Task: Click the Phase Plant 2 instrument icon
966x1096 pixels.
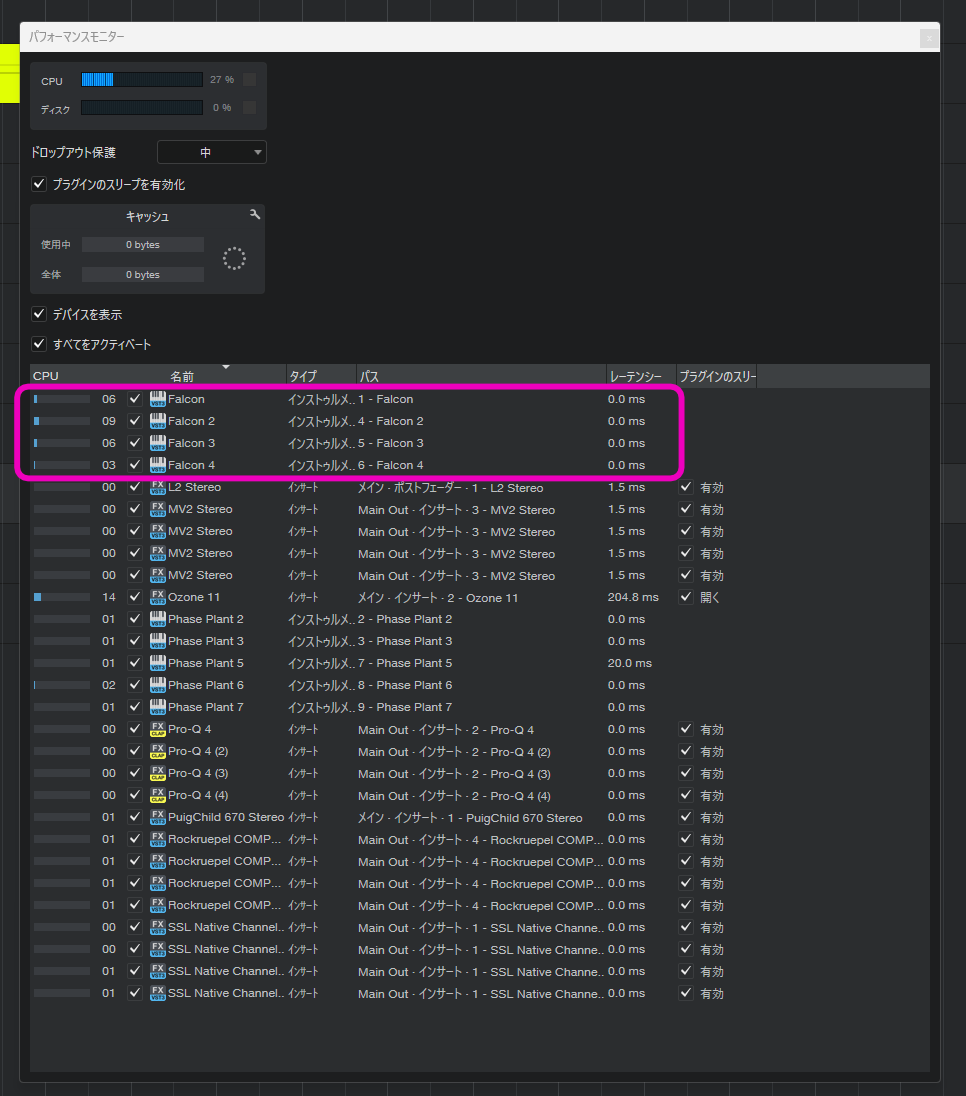Action: pyautogui.click(x=157, y=619)
